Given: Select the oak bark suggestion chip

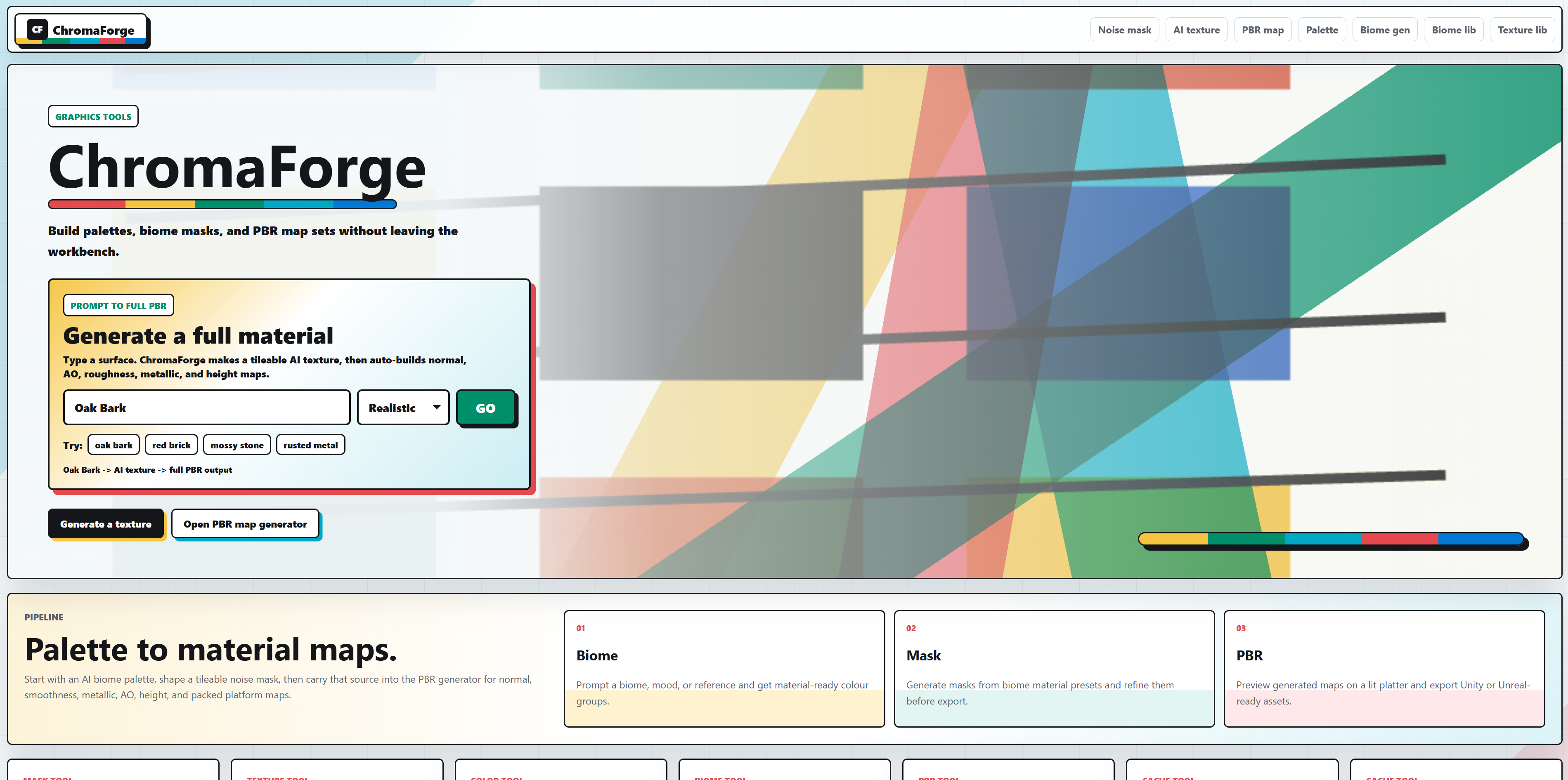Looking at the screenshot, I should (x=113, y=445).
